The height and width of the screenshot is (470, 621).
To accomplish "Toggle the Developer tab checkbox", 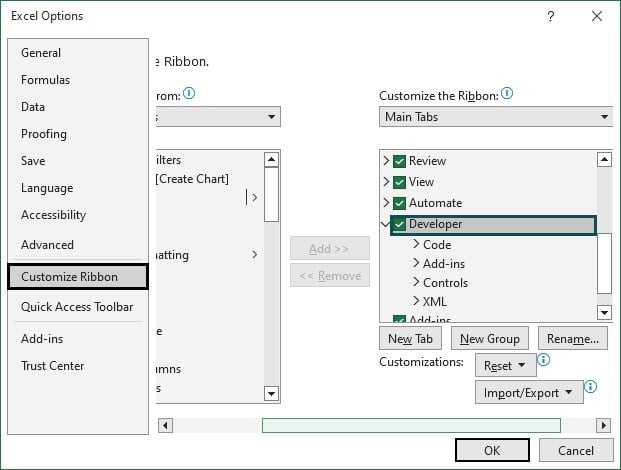I will [x=399, y=225].
